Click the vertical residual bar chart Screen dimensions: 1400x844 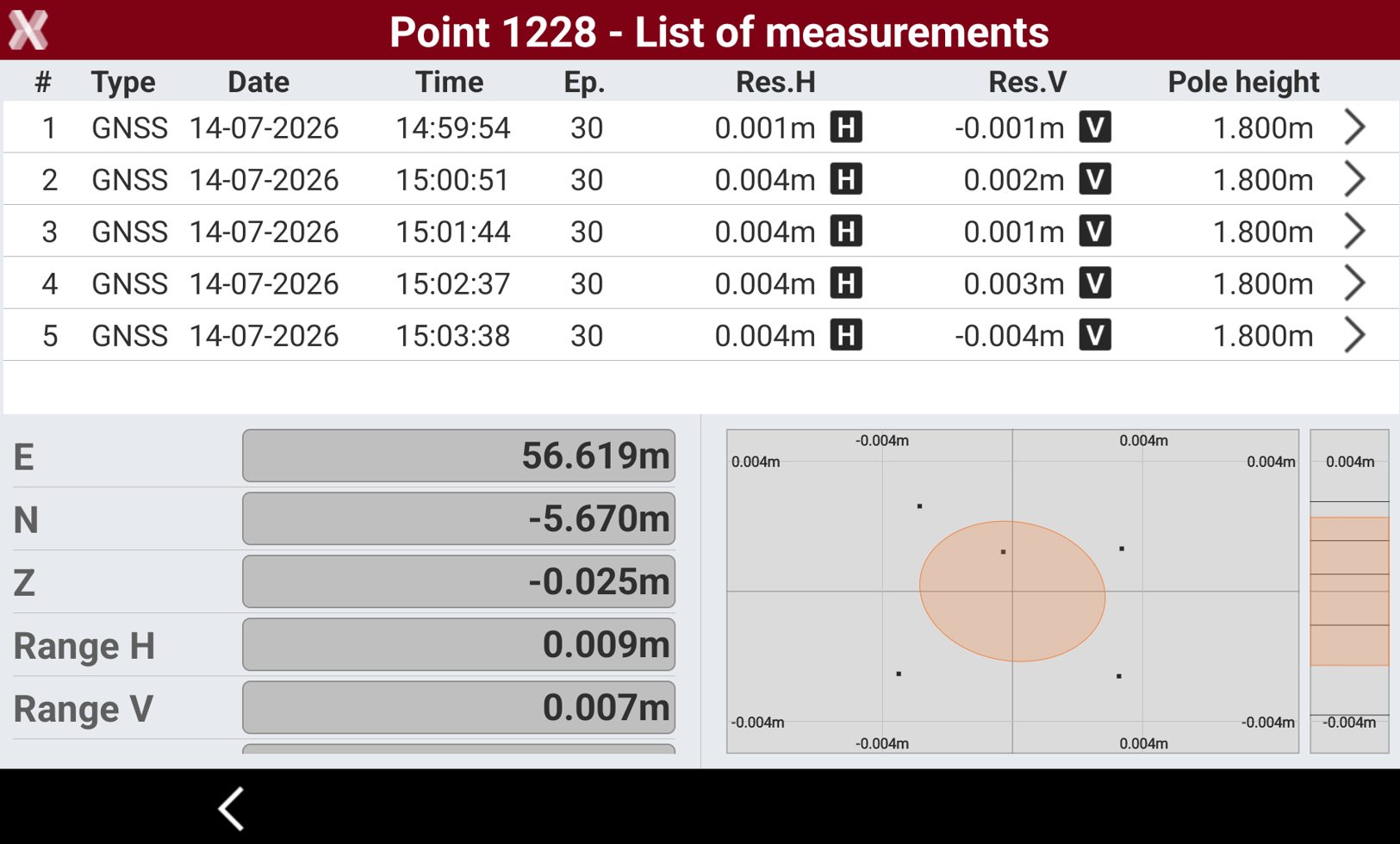[x=1349, y=592]
